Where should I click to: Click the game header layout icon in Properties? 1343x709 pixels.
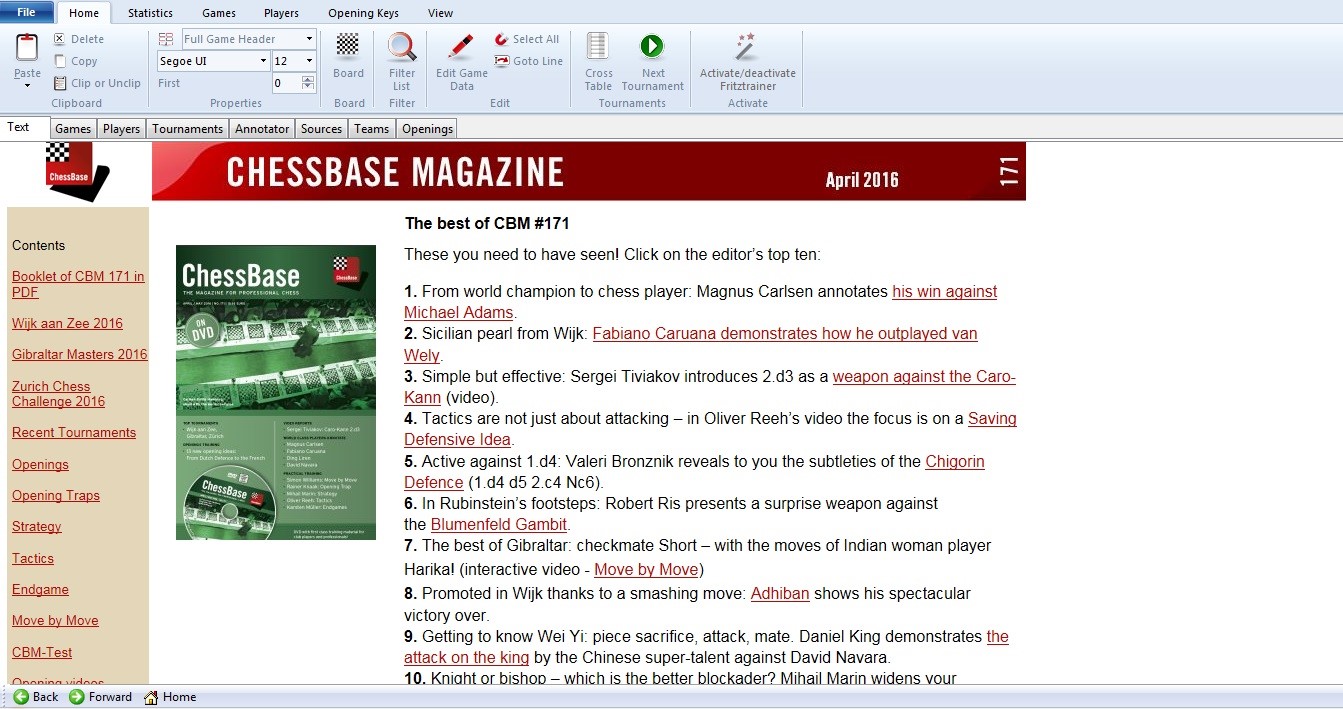(x=166, y=39)
